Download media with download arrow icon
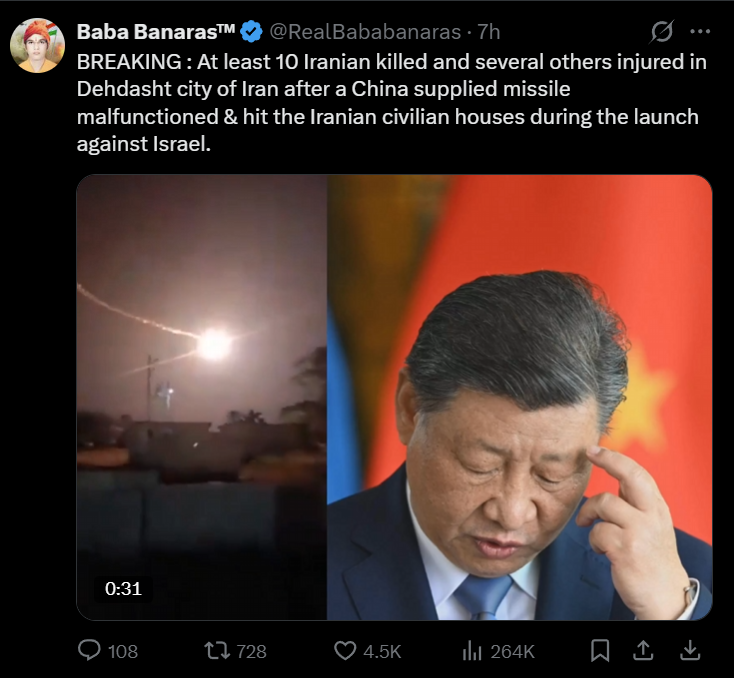The width and height of the screenshot is (734, 678). [x=689, y=650]
